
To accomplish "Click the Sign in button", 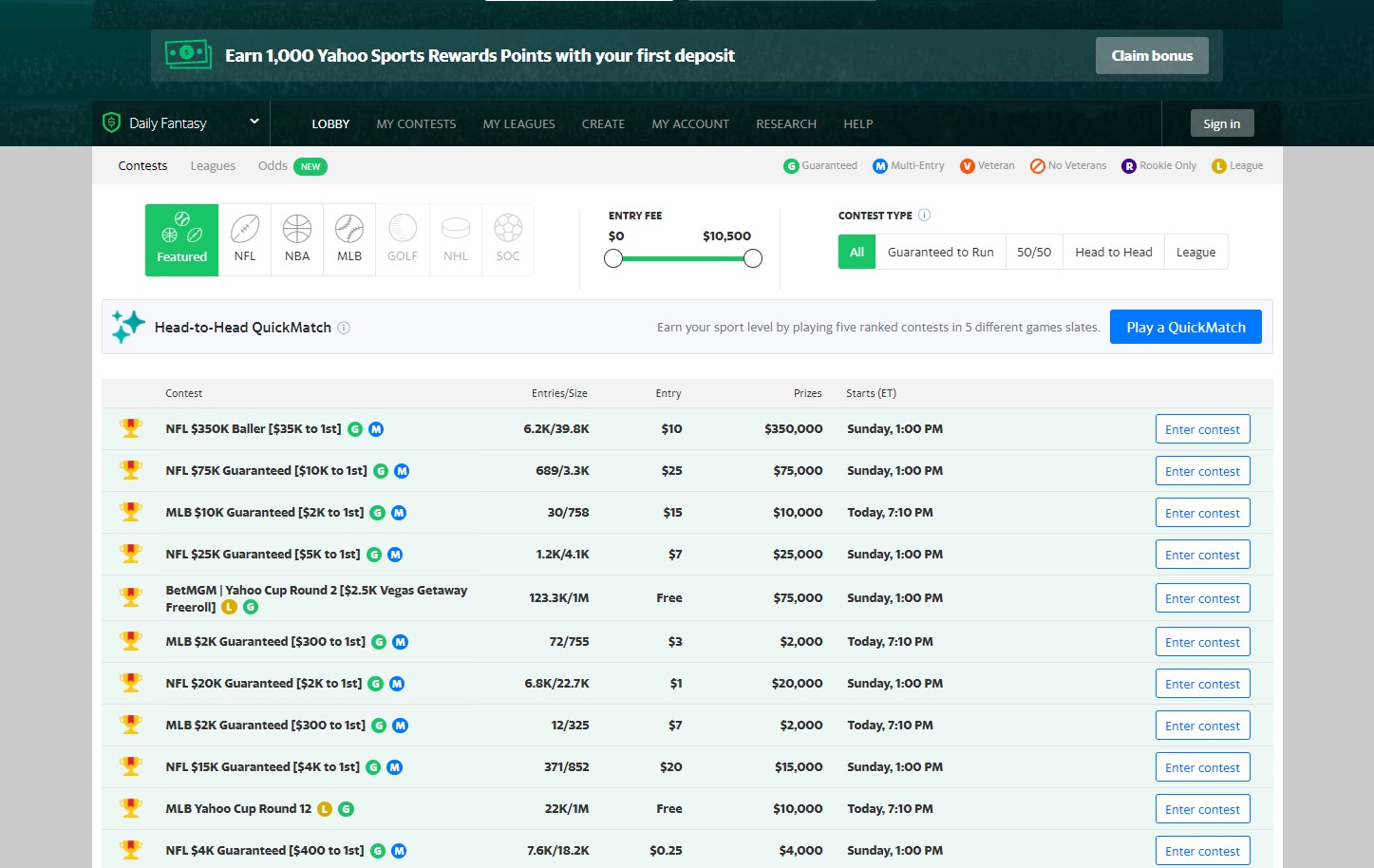I will pyautogui.click(x=1222, y=123).
